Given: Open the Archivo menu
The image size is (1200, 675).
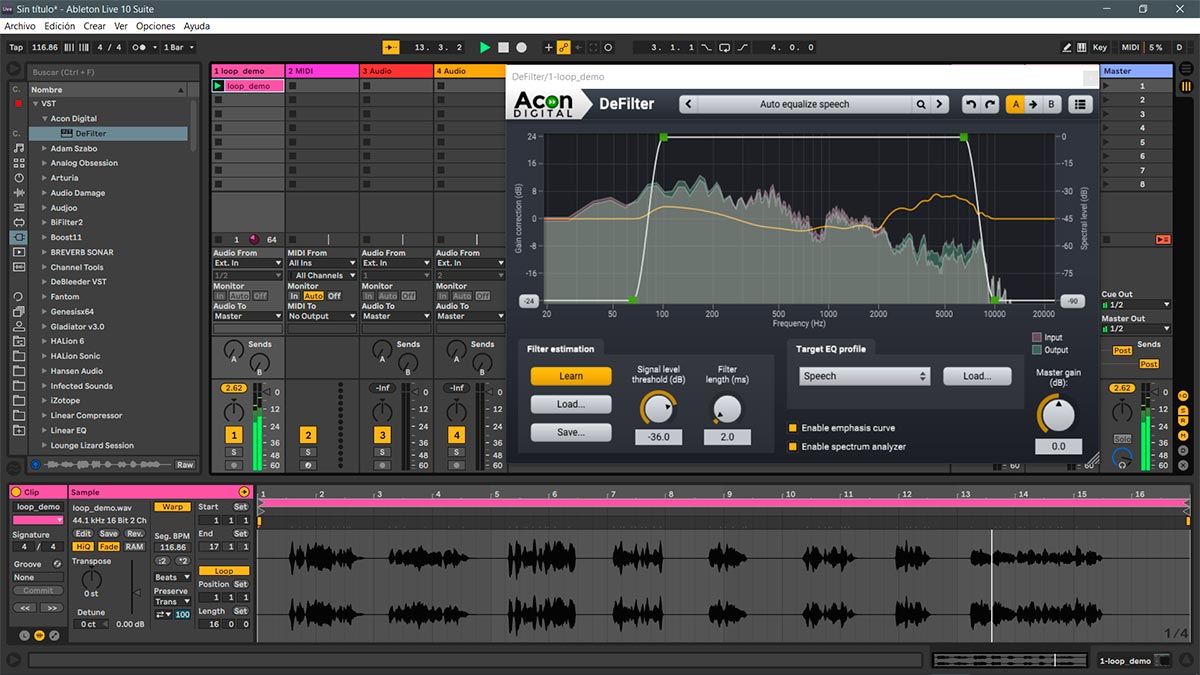Looking at the screenshot, I should [20, 26].
